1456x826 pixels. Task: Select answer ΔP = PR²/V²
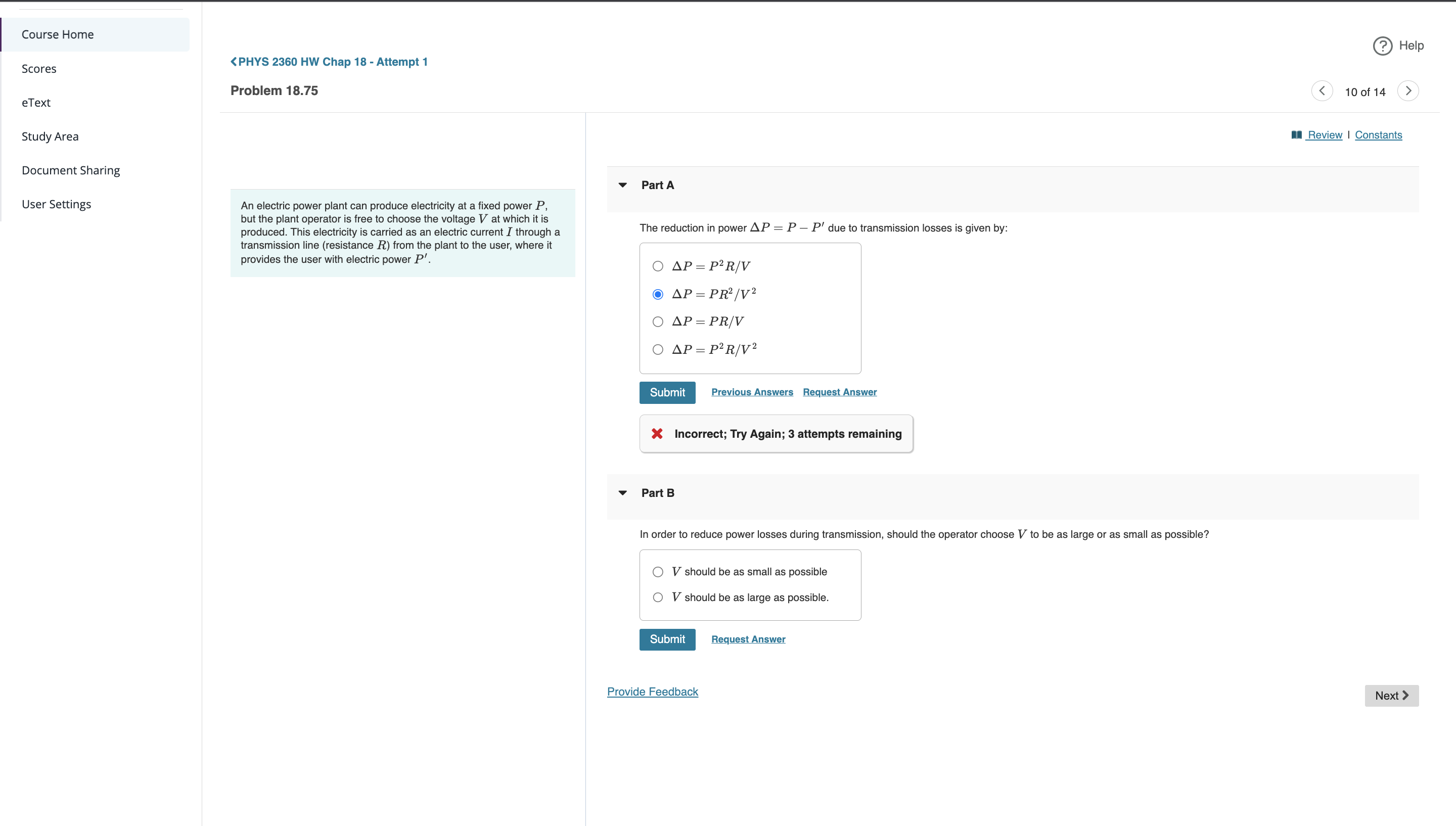tap(657, 294)
